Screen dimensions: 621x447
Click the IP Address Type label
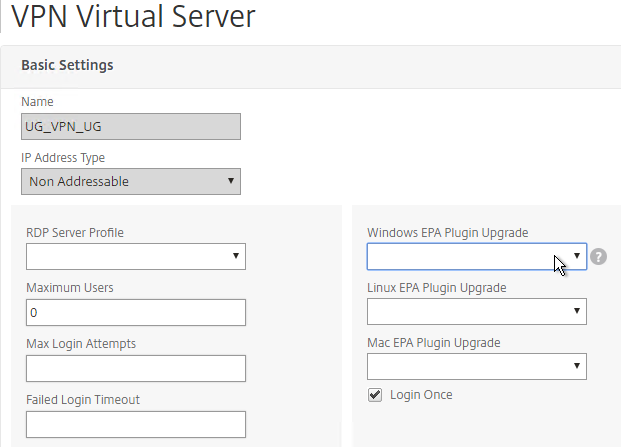[63, 158]
